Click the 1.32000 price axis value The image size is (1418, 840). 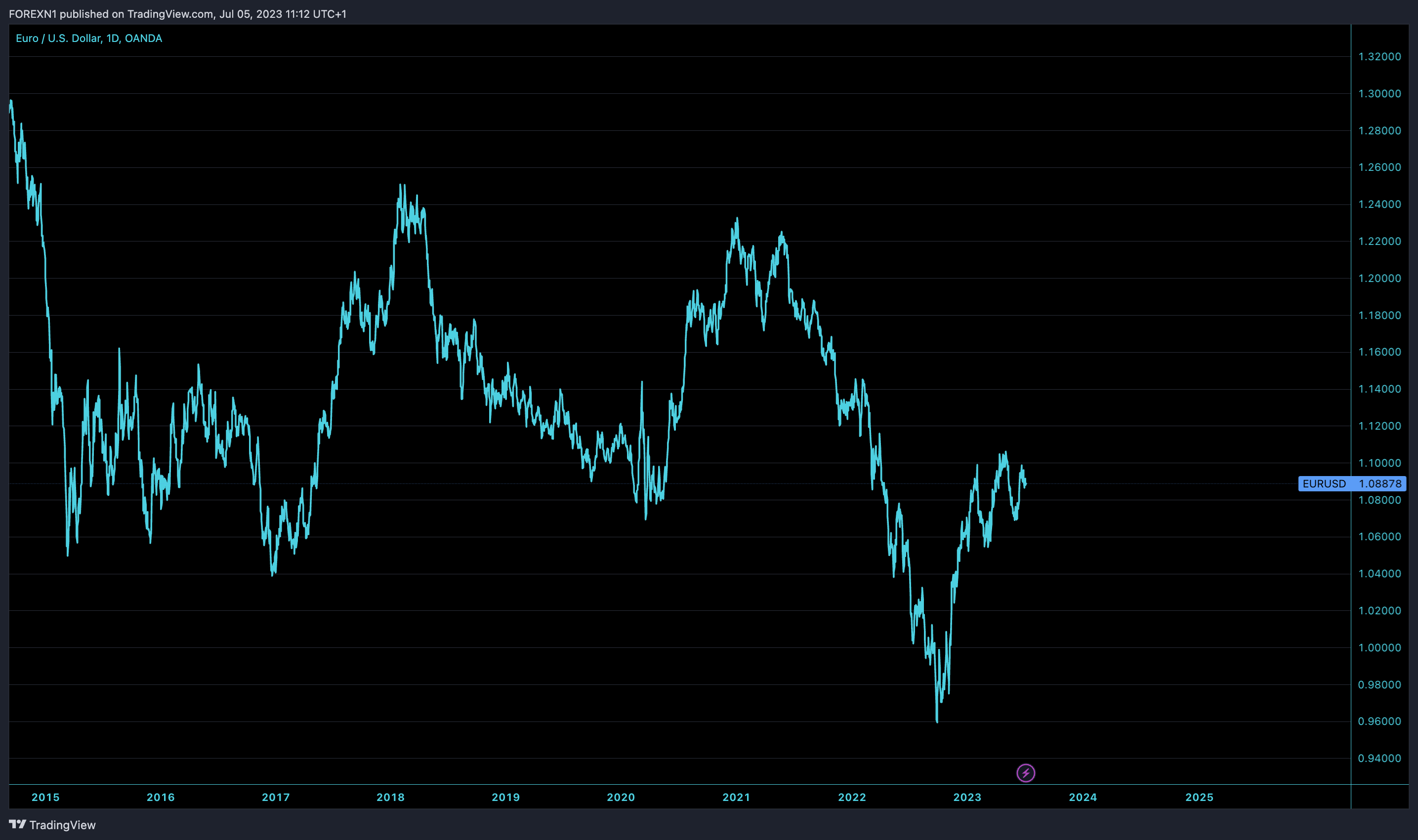tap(1379, 57)
